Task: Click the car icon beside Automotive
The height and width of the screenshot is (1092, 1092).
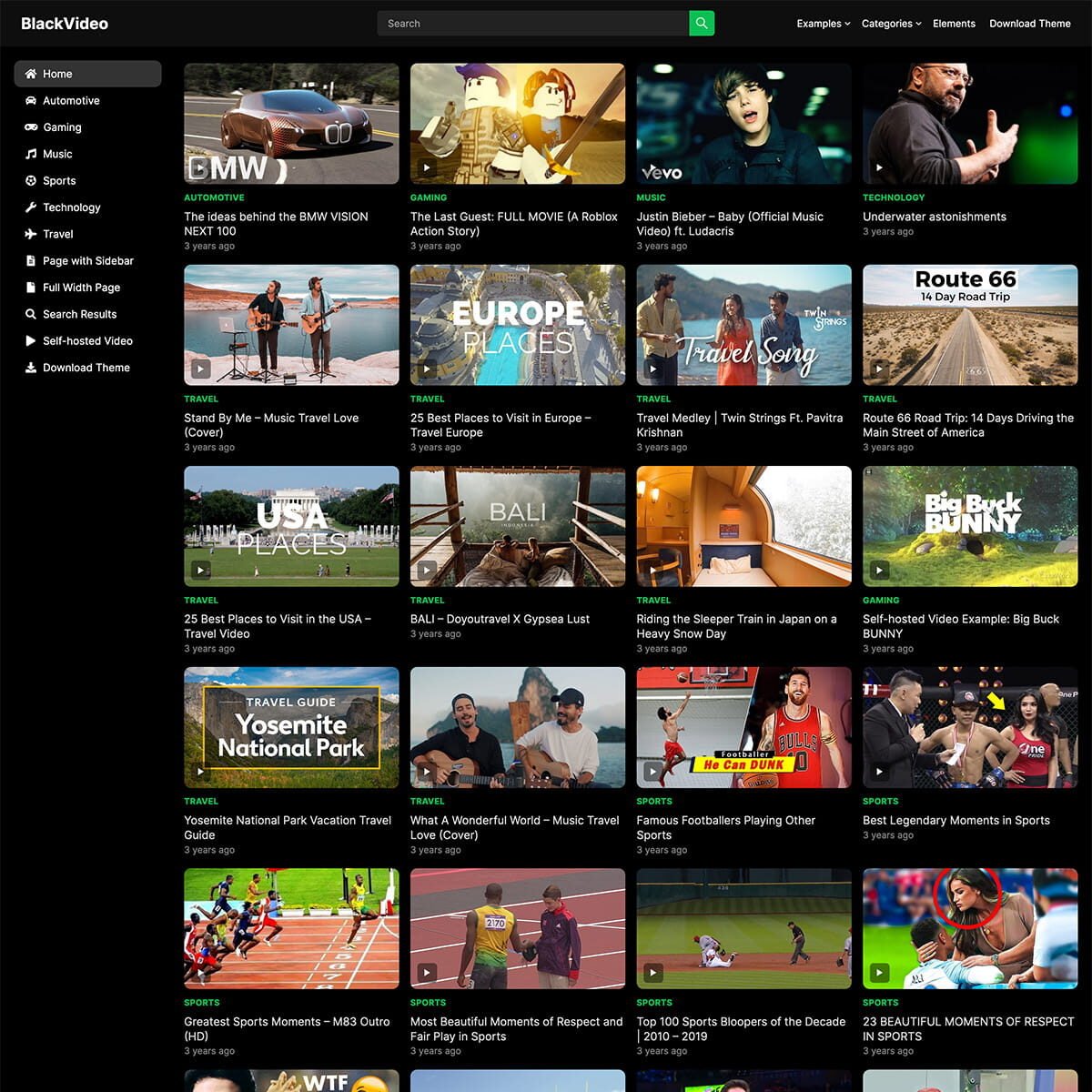Action: click(x=31, y=101)
